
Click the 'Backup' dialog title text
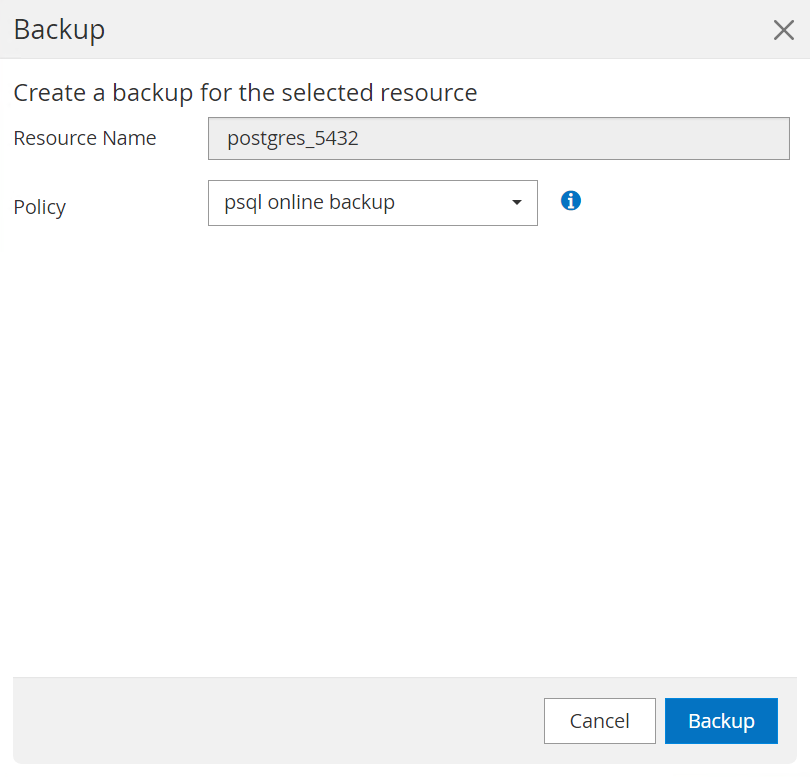59,30
